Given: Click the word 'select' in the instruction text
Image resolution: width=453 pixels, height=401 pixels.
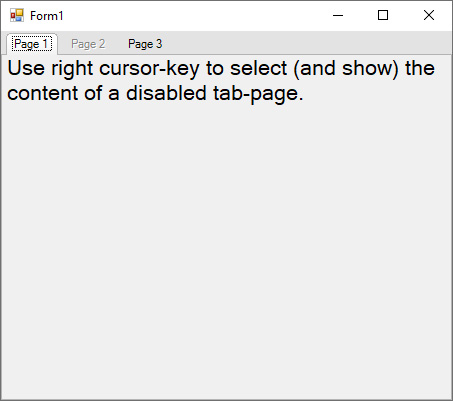Looking at the screenshot, I should click(258, 68).
